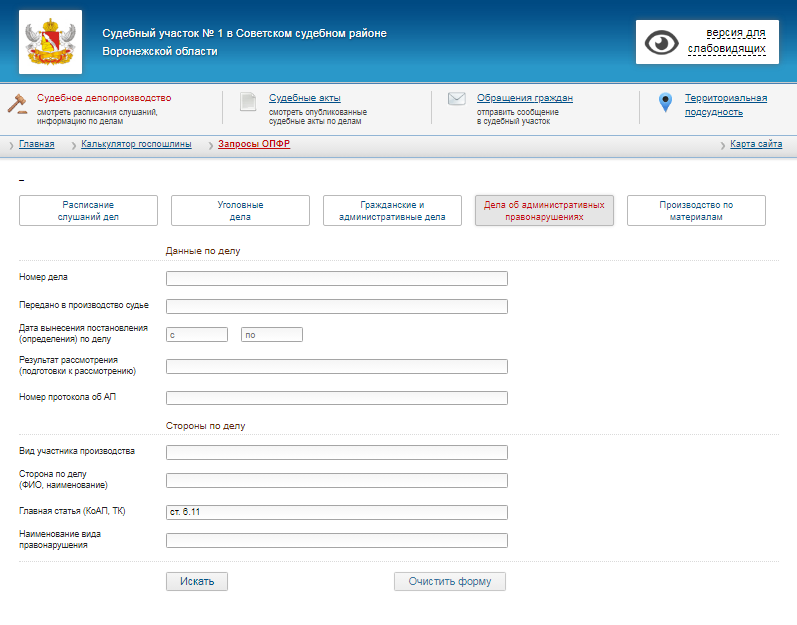Click the eye icon for visually impaired version

click(661, 42)
